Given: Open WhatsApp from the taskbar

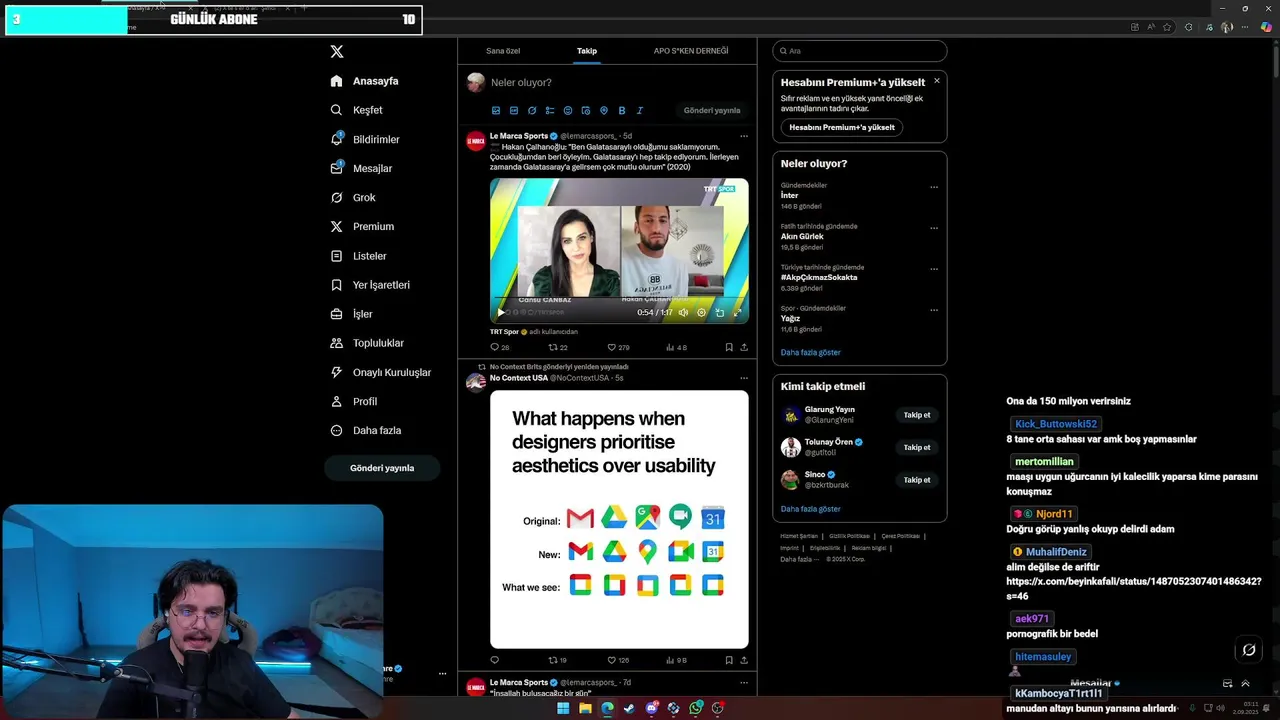Looking at the screenshot, I should [x=696, y=708].
